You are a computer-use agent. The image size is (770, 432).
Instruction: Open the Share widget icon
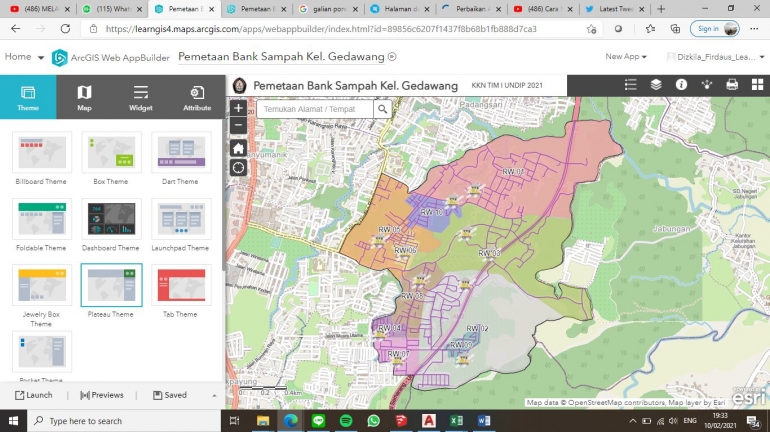(x=706, y=85)
